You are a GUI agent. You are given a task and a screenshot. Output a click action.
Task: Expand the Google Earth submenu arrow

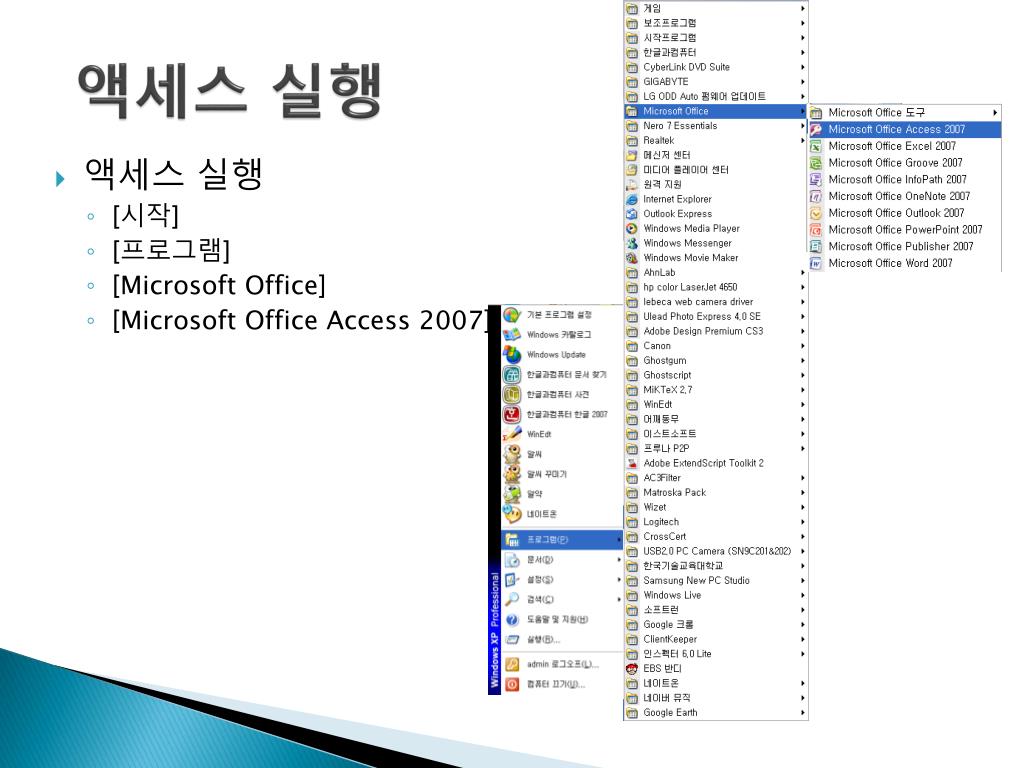803,713
